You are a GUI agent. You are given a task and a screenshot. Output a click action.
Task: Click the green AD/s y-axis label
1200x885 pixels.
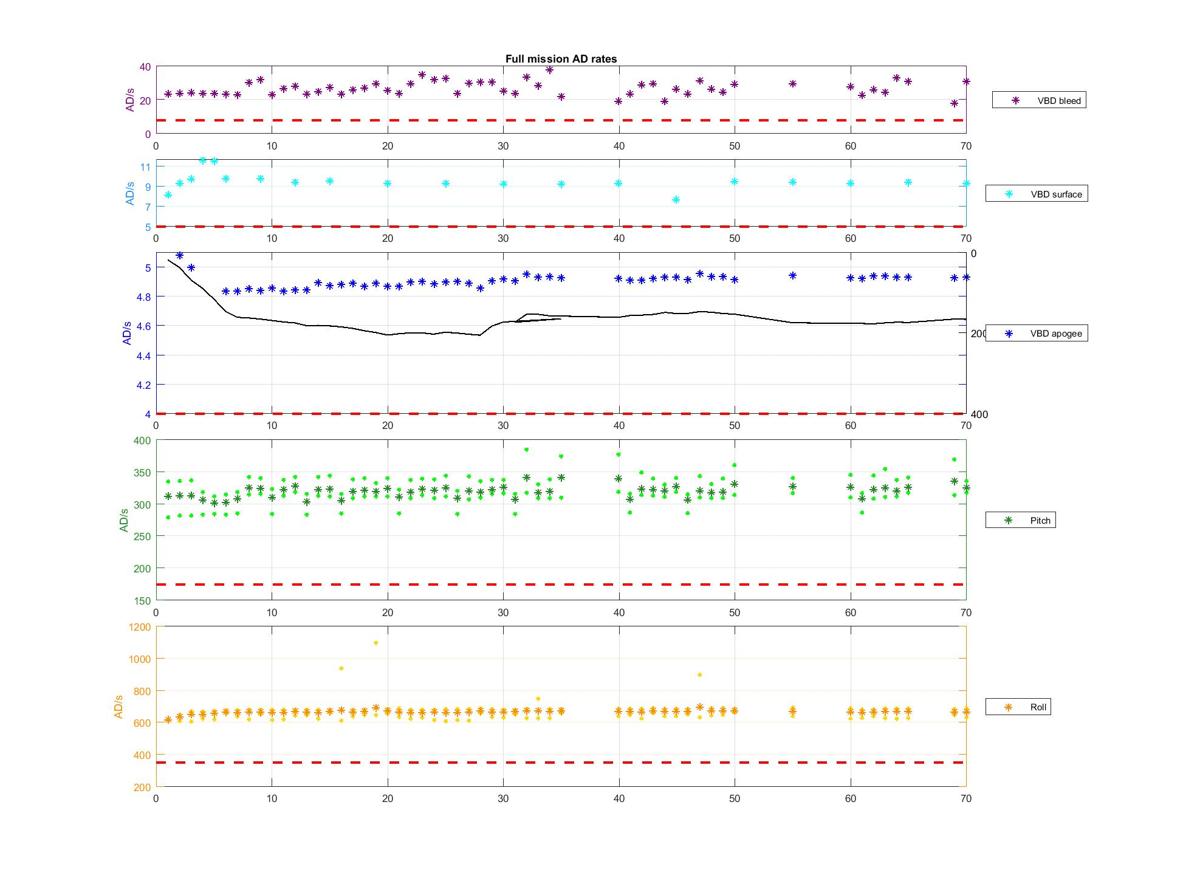(x=124, y=520)
